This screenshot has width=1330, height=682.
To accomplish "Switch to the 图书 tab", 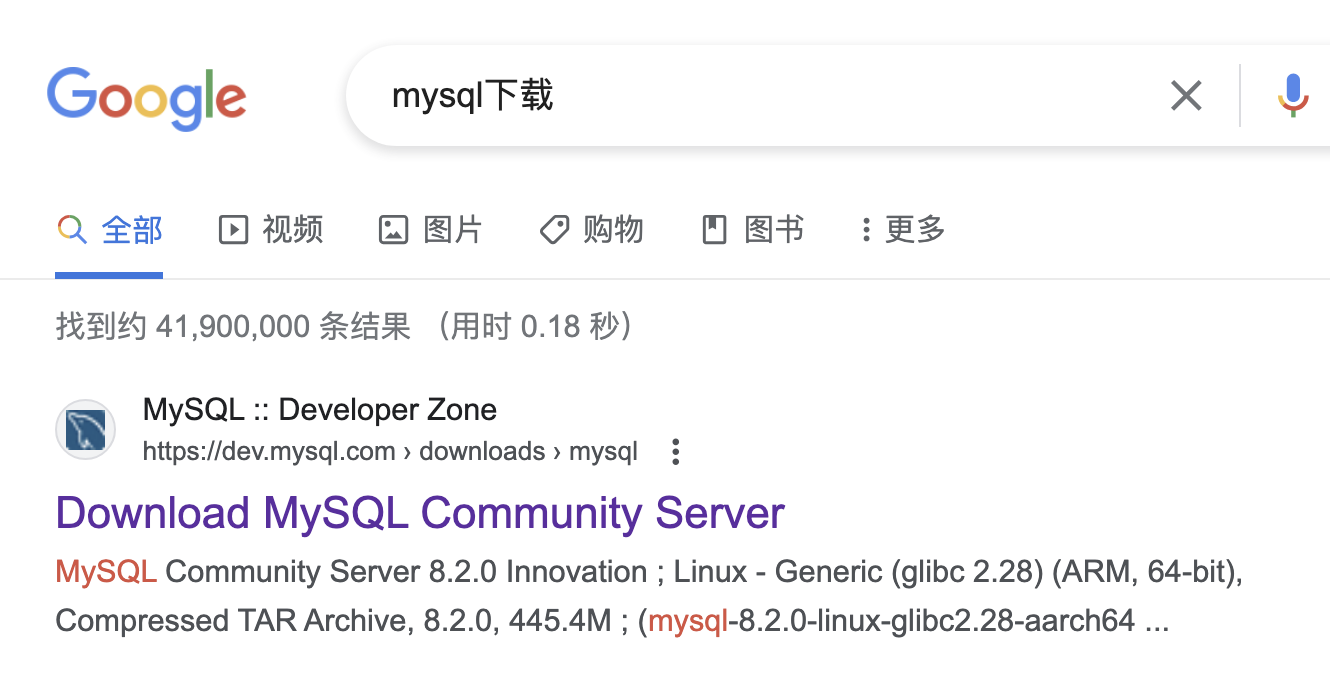I will coord(774,230).
